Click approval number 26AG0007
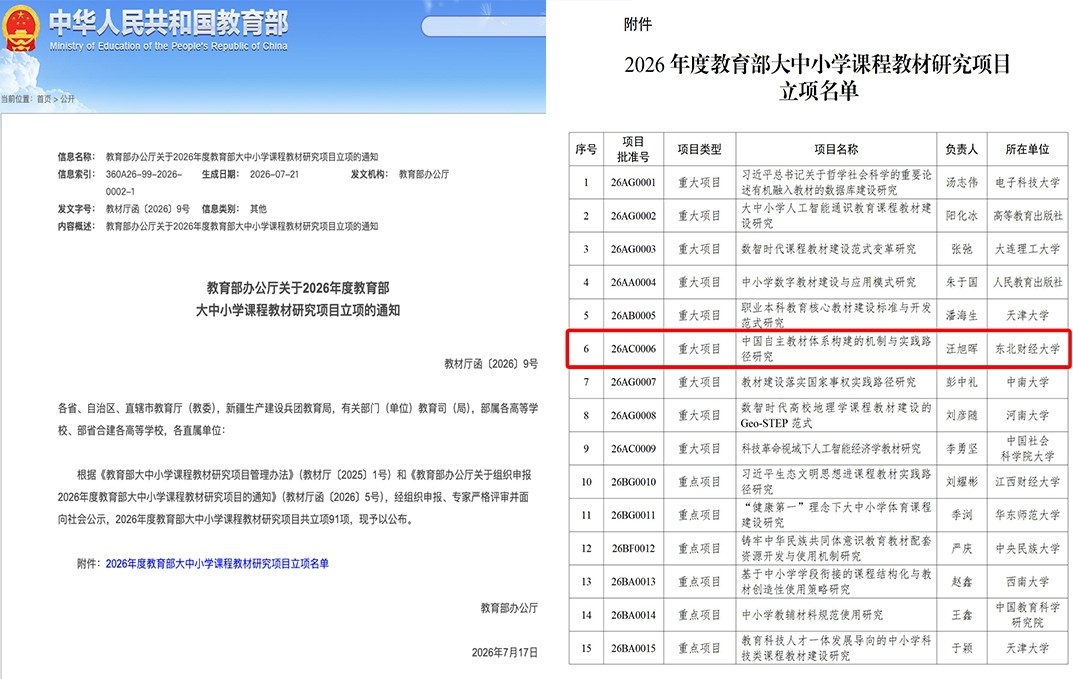 [633, 382]
